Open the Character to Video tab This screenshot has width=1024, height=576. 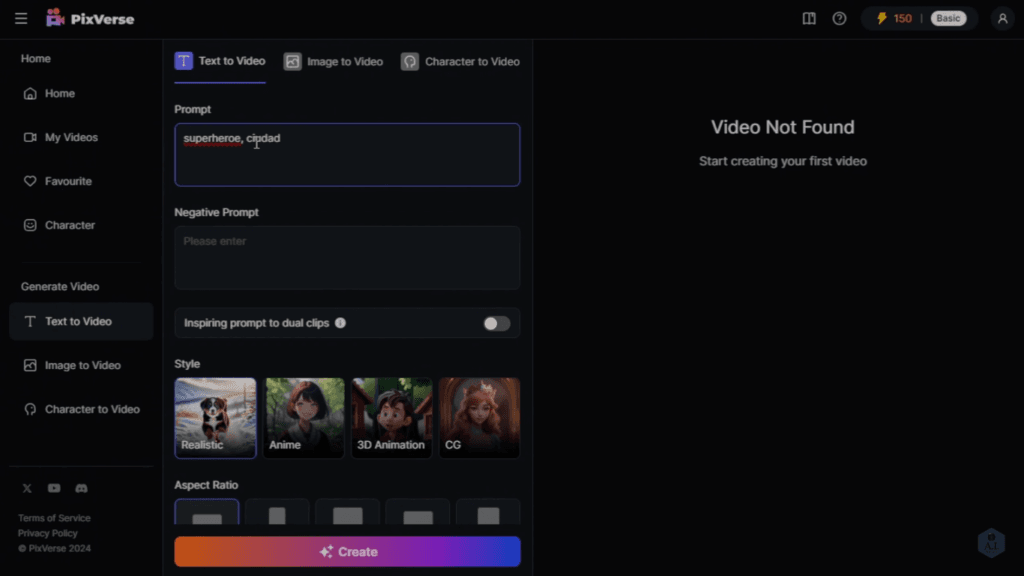click(x=460, y=61)
